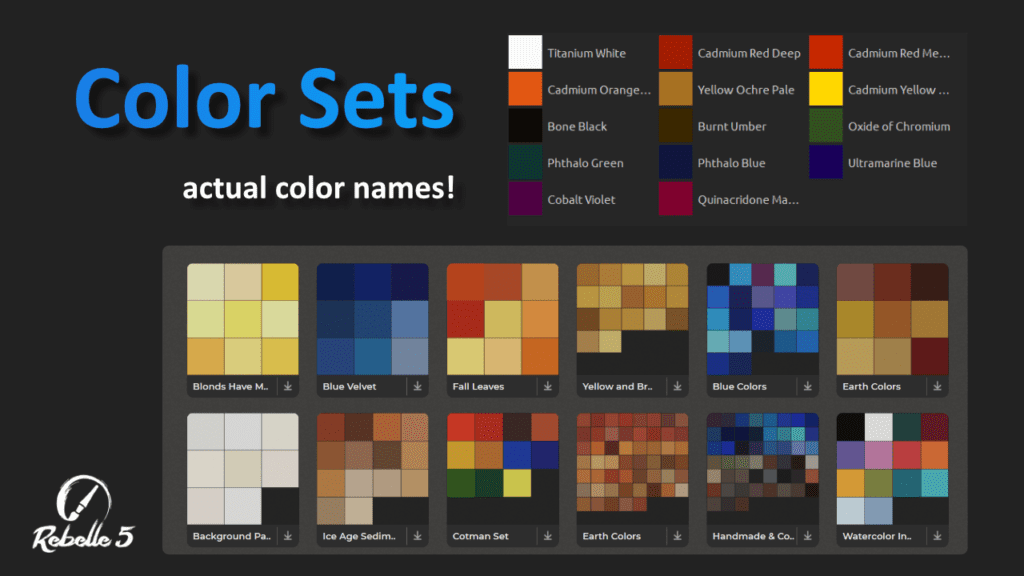Screen dimensions: 1024x576
Task: Select the Ultramarine Blue swatch
Action: click(825, 162)
